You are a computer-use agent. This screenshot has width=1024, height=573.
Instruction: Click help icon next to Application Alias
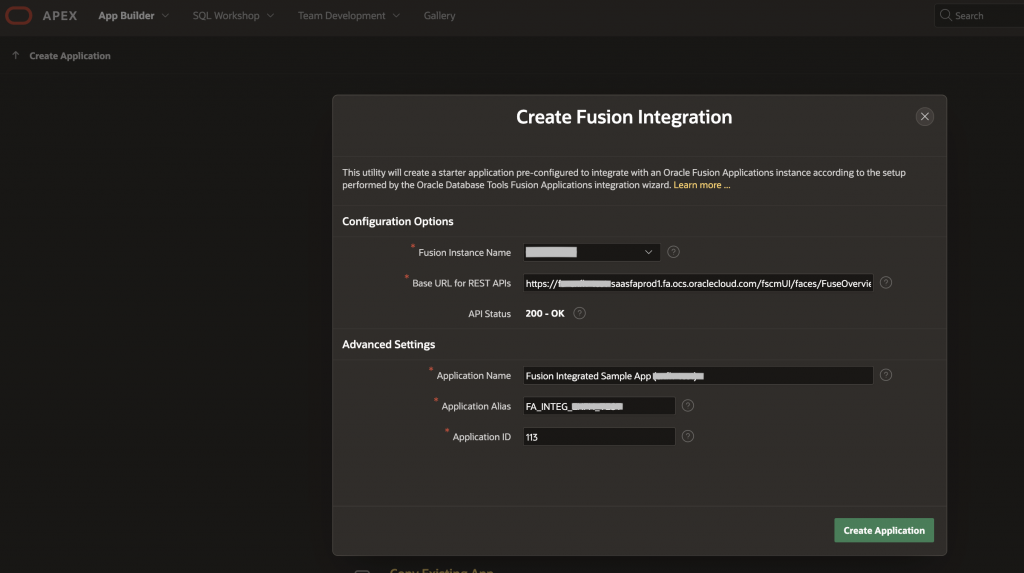(687, 406)
